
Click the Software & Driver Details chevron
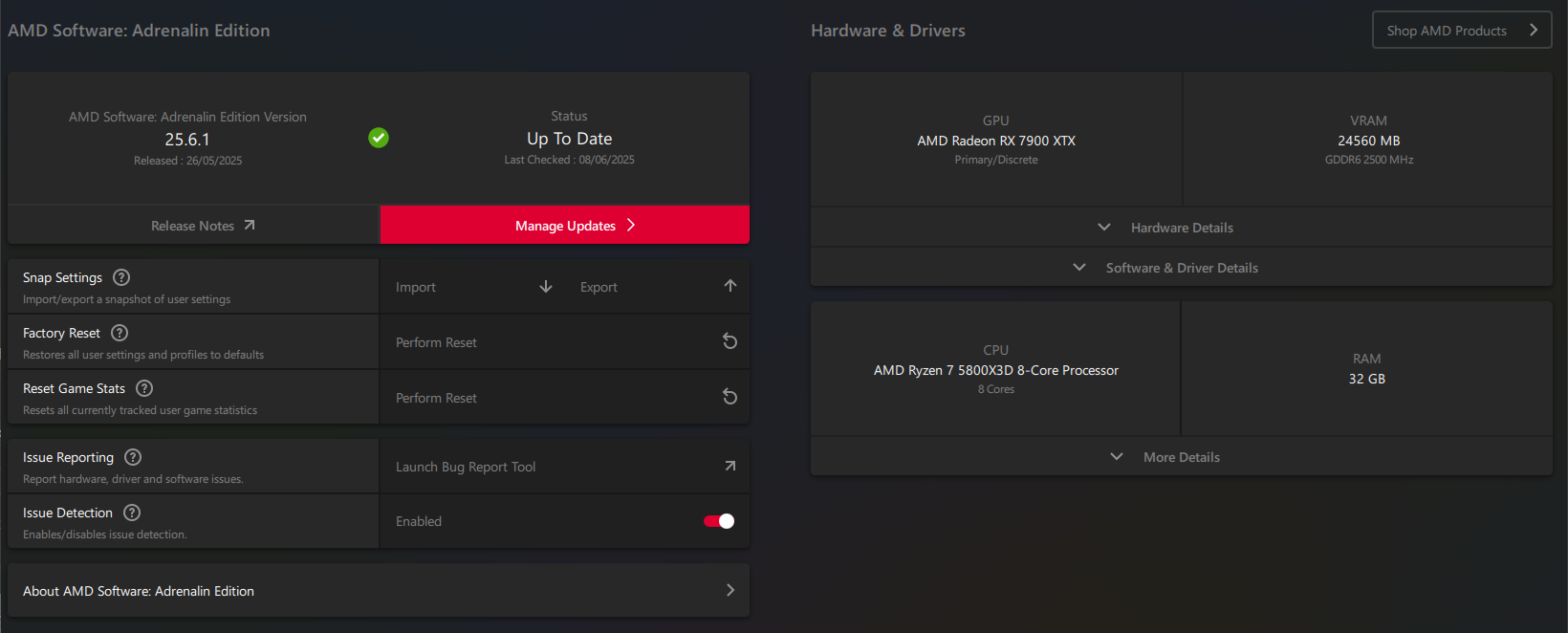point(1079,268)
